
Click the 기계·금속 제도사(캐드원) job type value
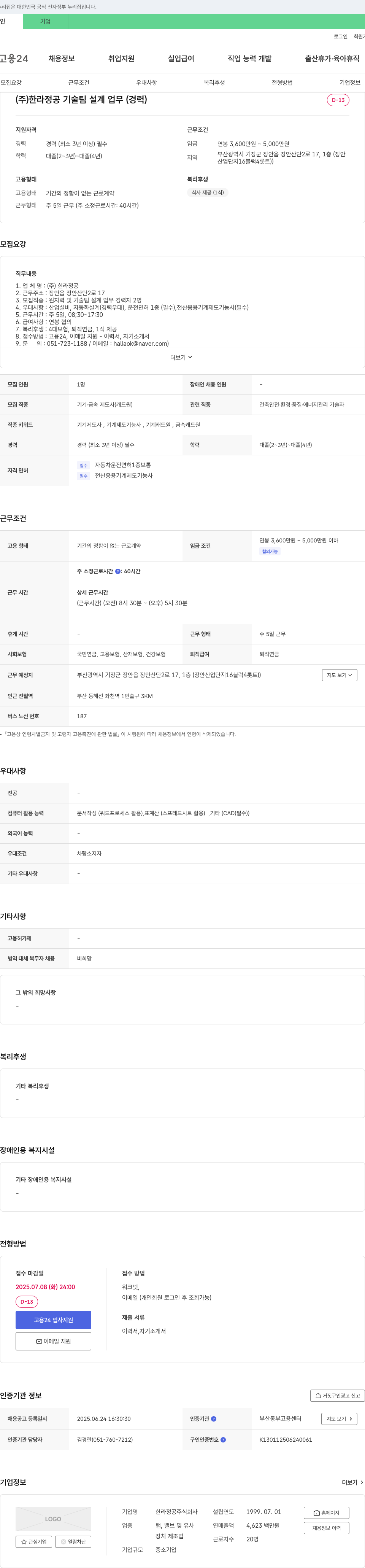point(105,405)
